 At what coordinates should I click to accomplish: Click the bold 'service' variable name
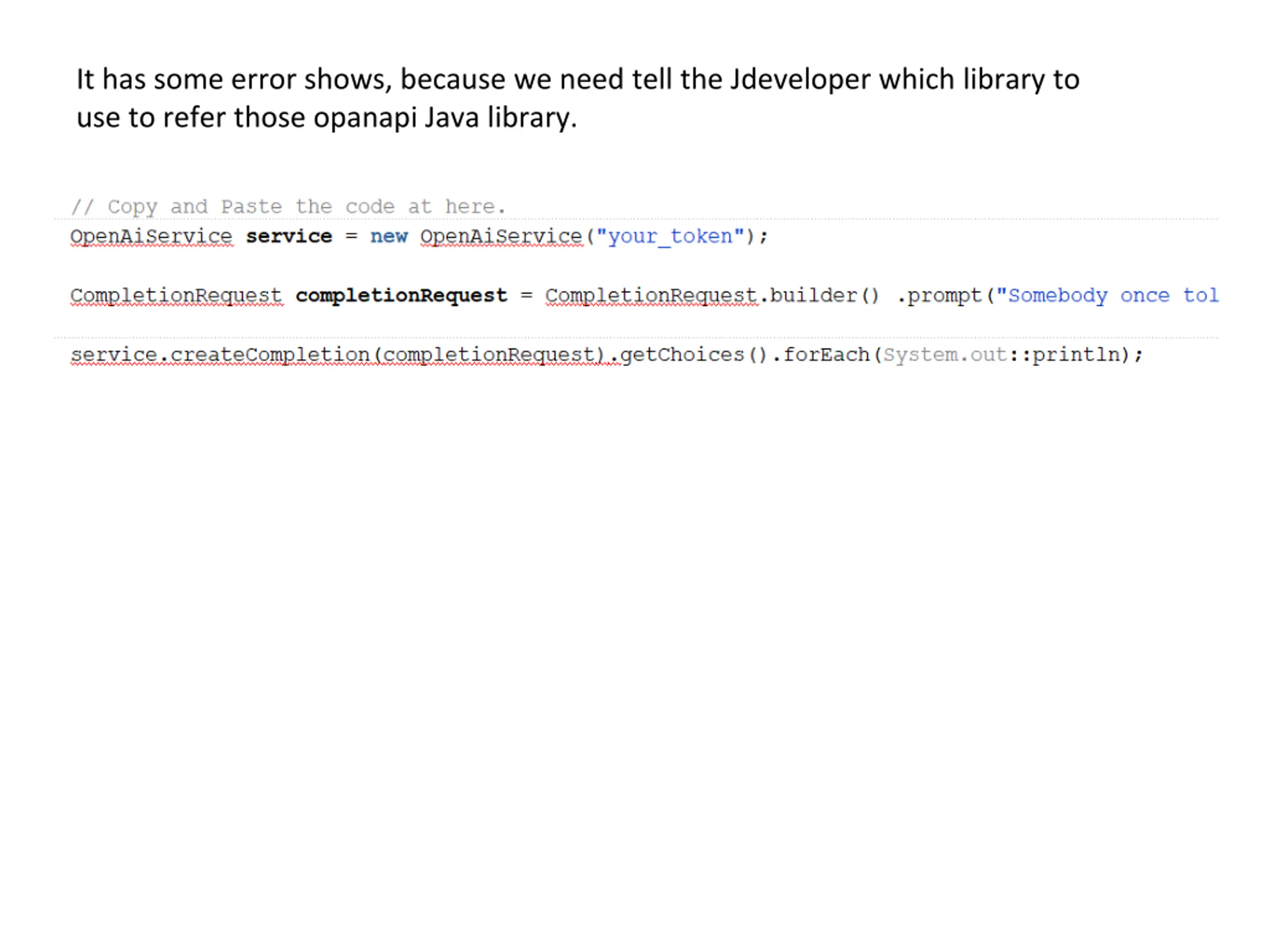click(289, 237)
